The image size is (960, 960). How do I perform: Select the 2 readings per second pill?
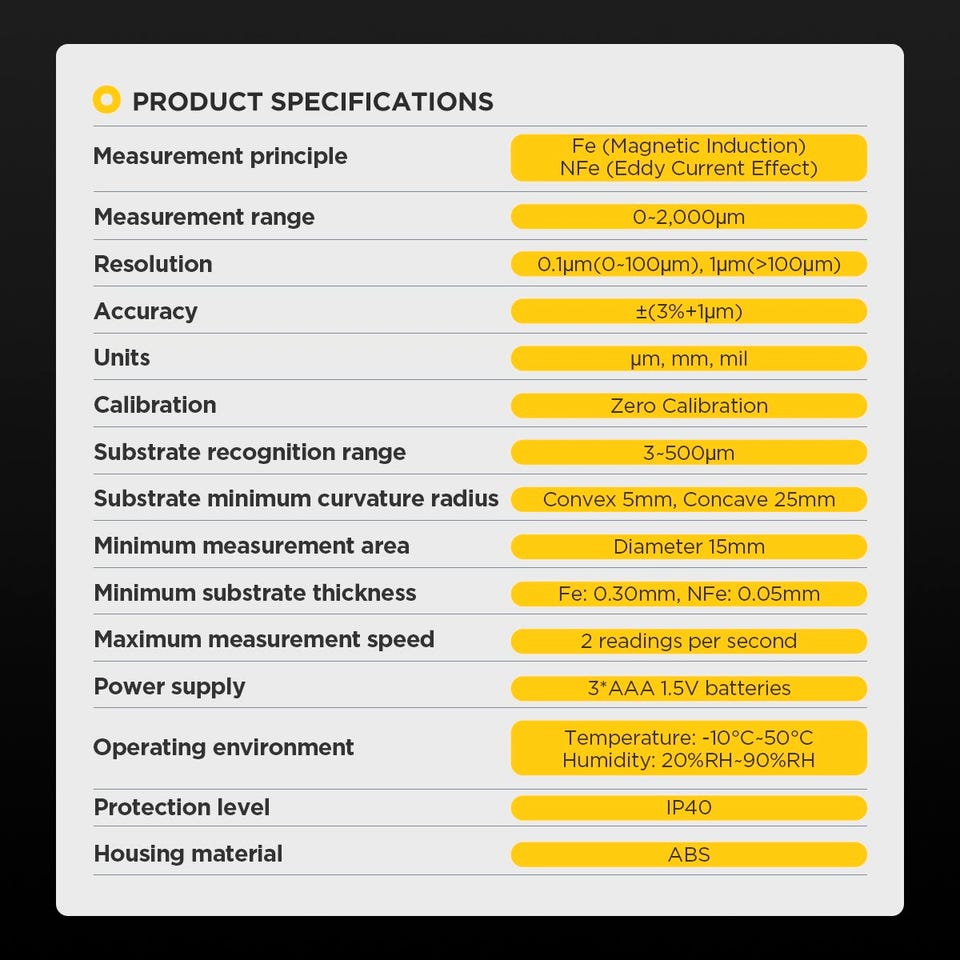(x=689, y=641)
